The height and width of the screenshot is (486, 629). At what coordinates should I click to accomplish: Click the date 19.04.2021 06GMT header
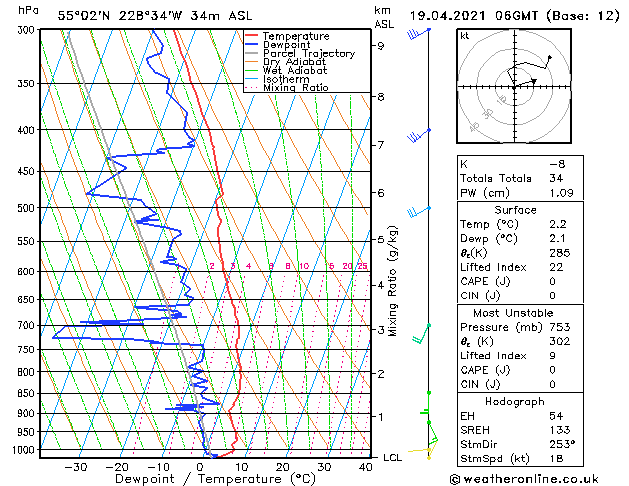[x=514, y=16]
